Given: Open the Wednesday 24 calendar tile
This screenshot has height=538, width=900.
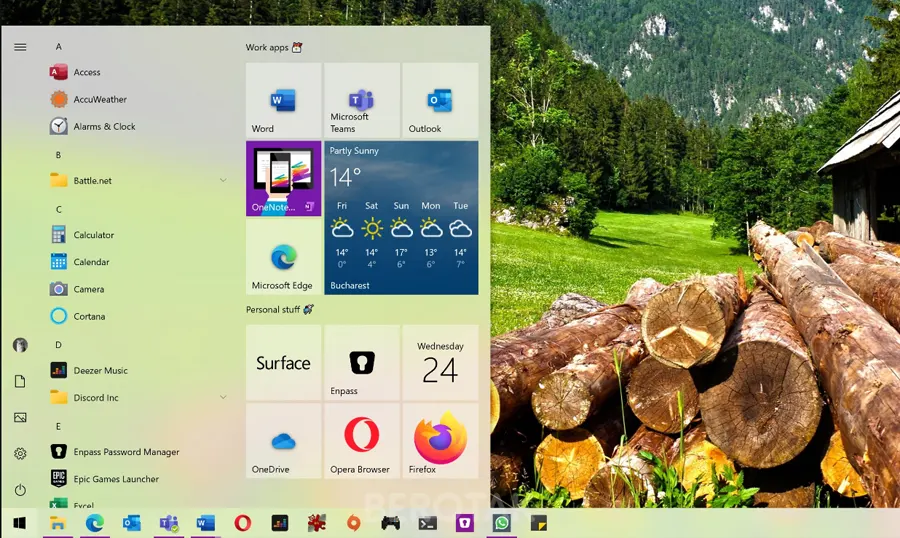Looking at the screenshot, I should (440, 362).
